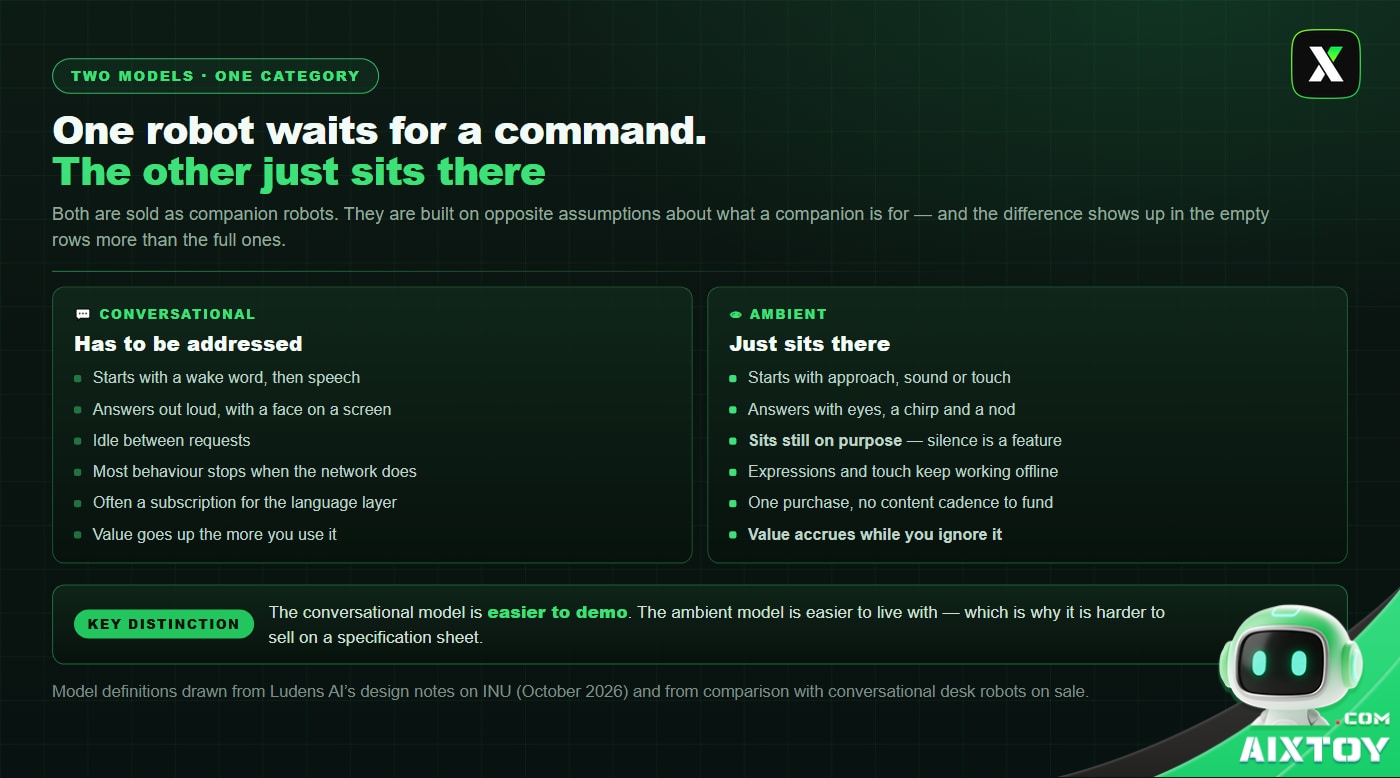1400x778 pixels.
Task: Click the Ludens AI design notes footnote
Action: point(570,691)
